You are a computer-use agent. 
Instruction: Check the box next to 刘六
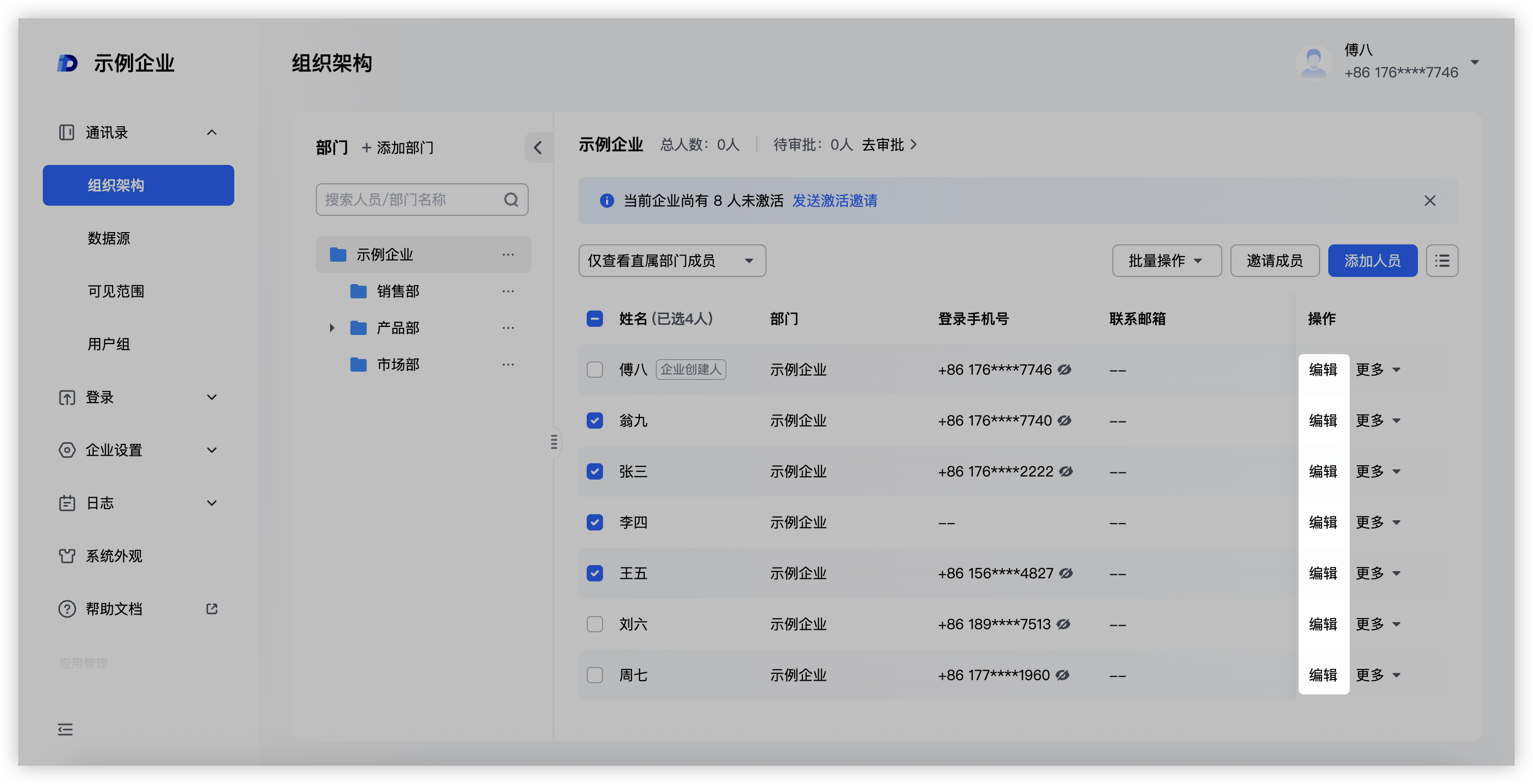(x=594, y=624)
